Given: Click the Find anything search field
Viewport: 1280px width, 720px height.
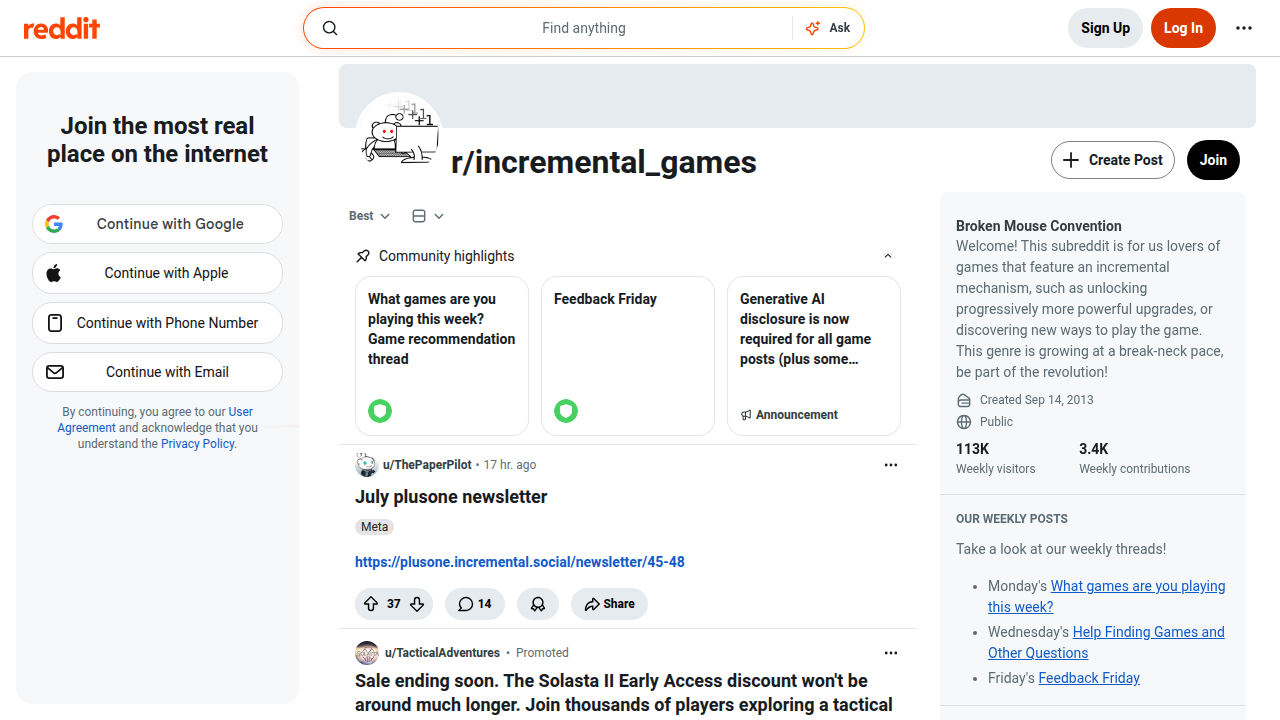Looking at the screenshot, I should [584, 28].
